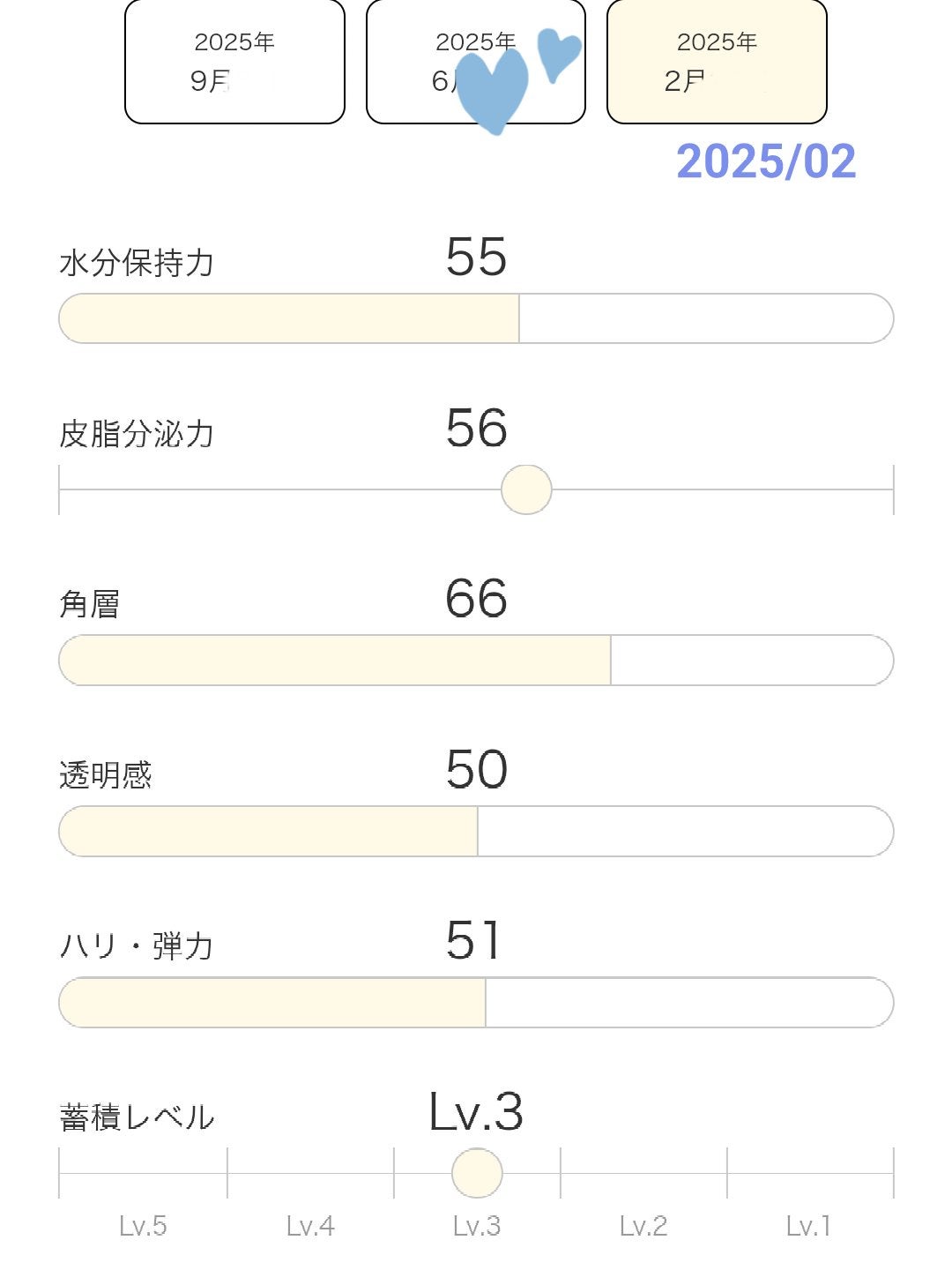Tap the small blue heart sticker
Image resolution: width=952 pixels, height=1270 pixels.
point(558,52)
